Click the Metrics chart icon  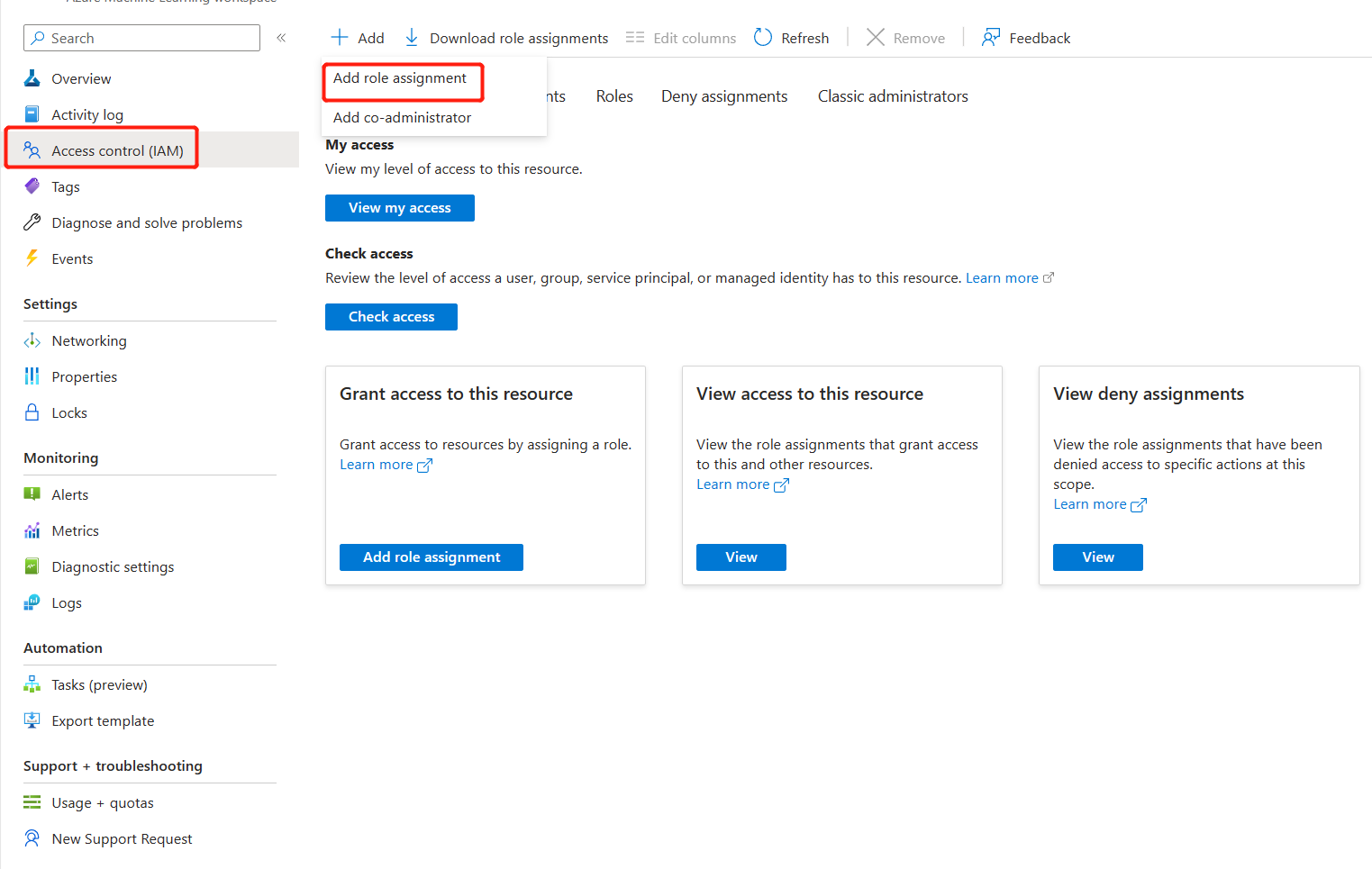[x=32, y=530]
